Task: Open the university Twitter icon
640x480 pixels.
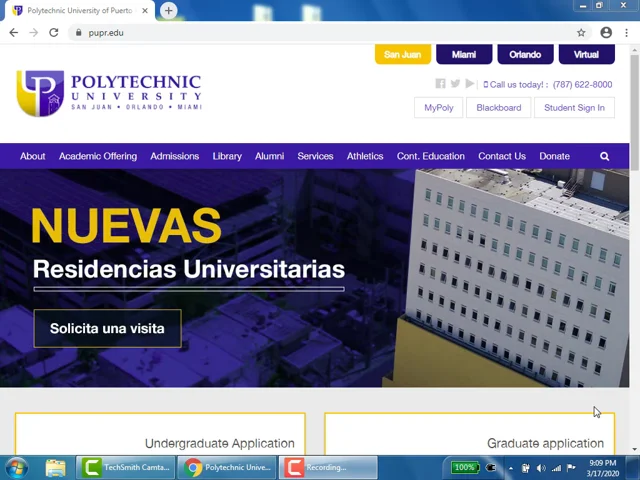Action: pos(455,84)
